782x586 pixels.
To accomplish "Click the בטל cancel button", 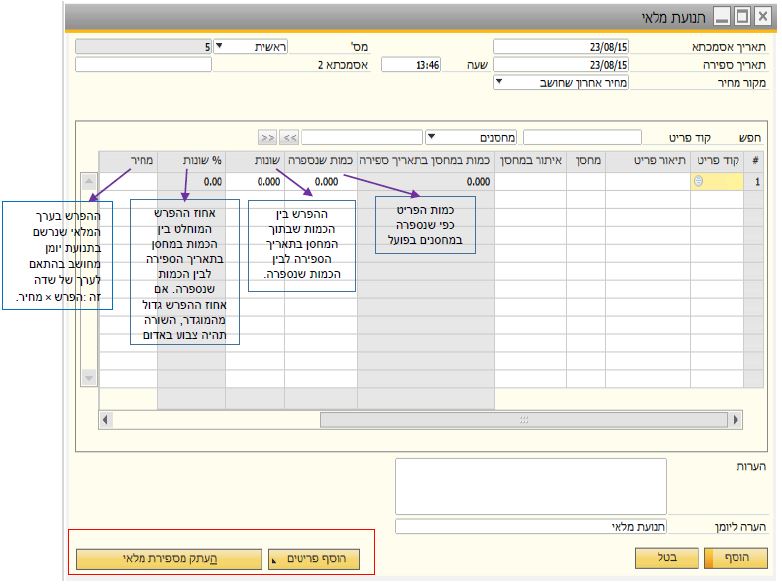I will pyautogui.click(x=667, y=558).
